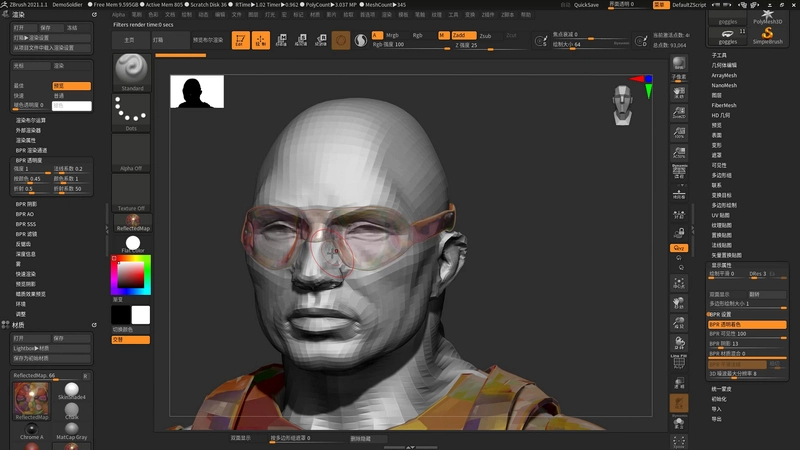Click the Rotate transform icon
The image size is (800, 450).
(320, 40)
